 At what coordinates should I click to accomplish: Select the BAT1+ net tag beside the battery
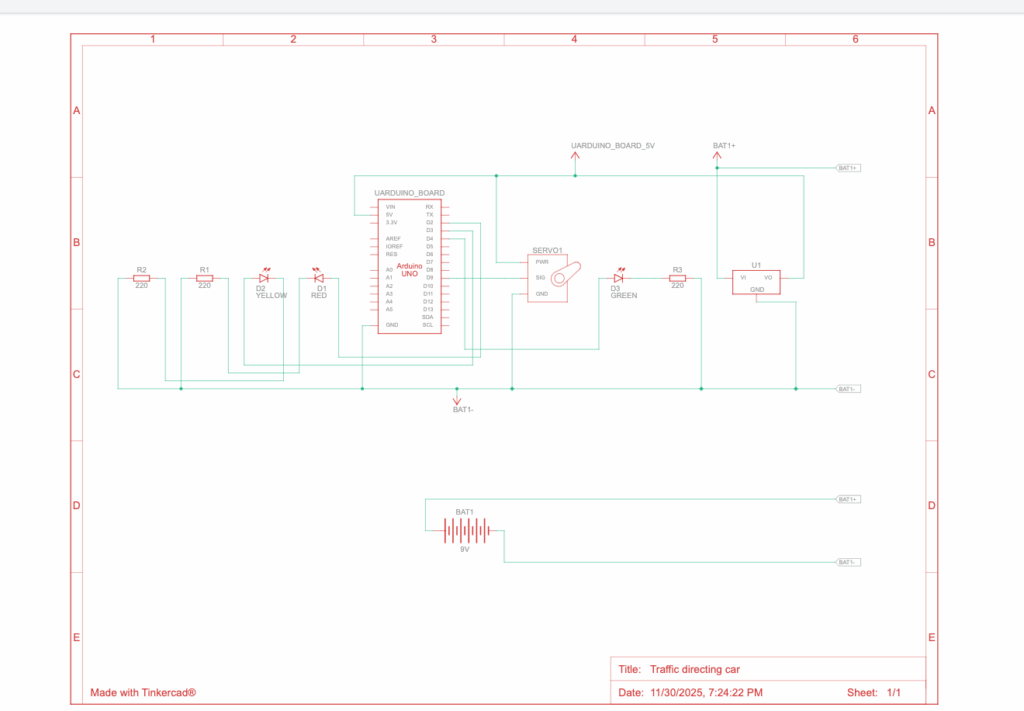pos(847,498)
